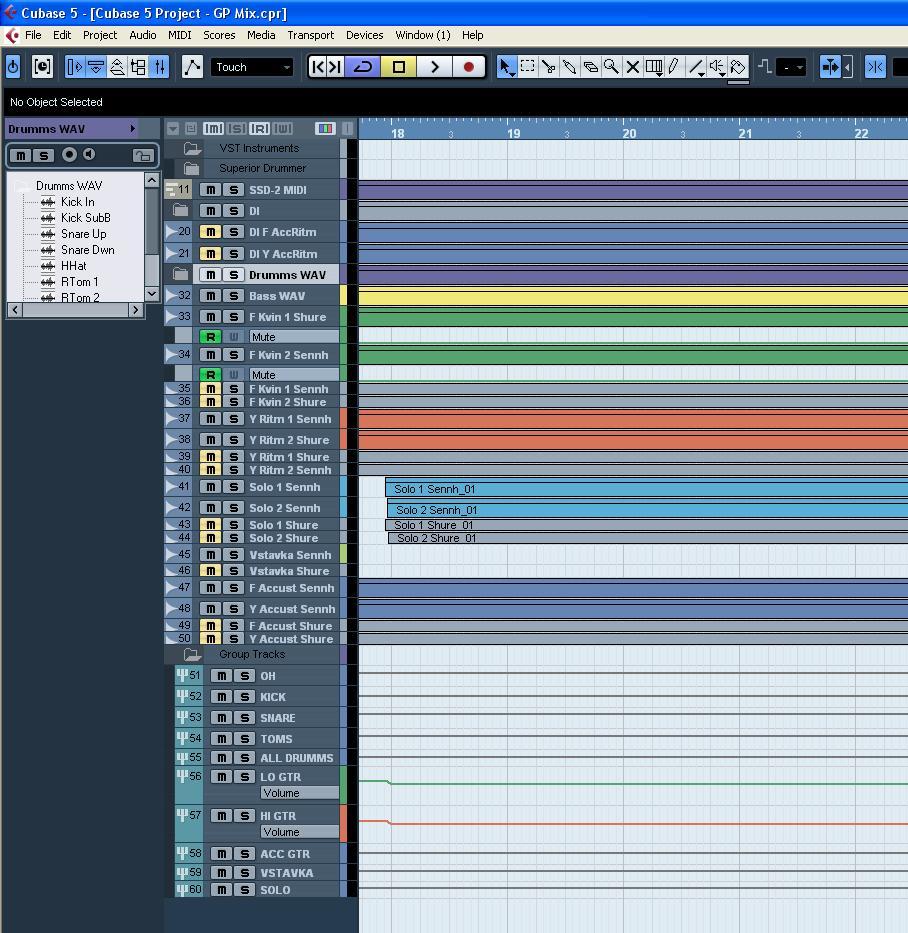908x933 pixels.
Task: Select the Line tool
Action: (696, 67)
